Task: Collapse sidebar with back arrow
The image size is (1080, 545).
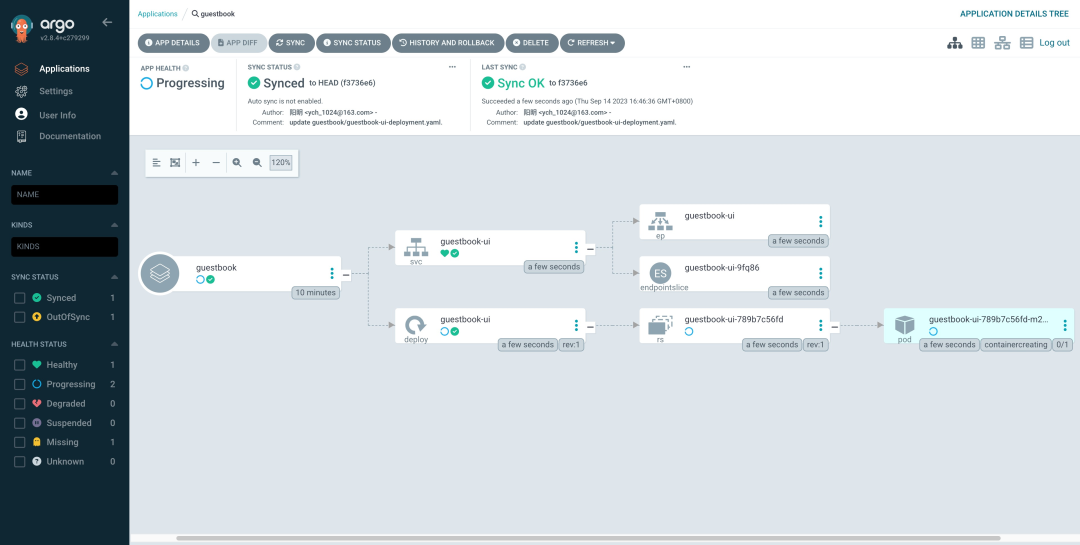Action: point(107,22)
